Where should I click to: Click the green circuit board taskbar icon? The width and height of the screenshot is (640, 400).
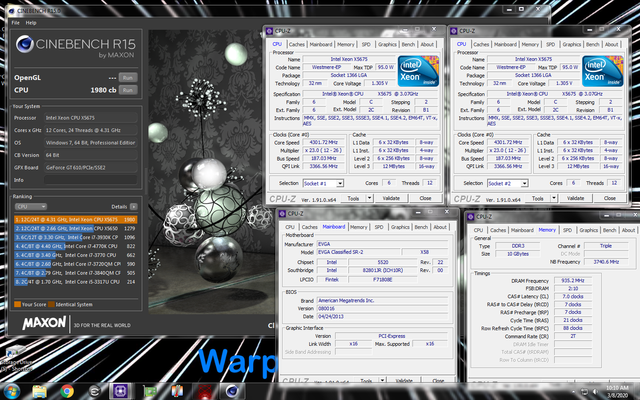(x=150, y=391)
